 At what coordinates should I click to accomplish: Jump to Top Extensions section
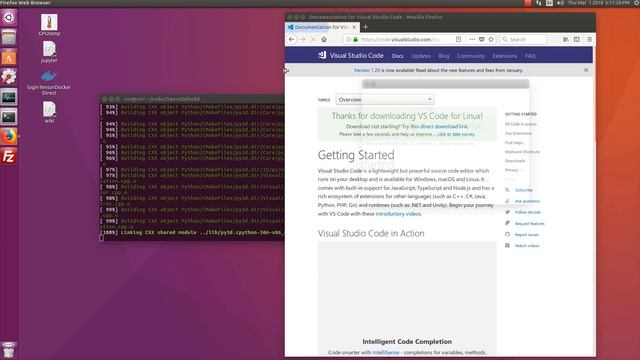pyautogui.click(x=518, y=133)
